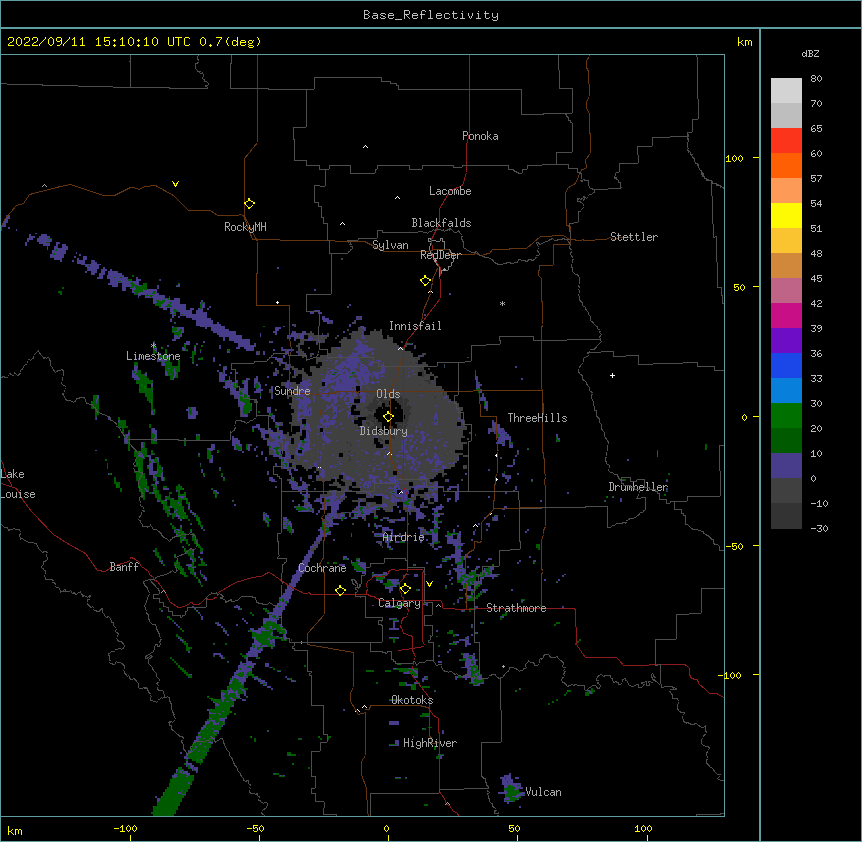
Task: Click the blue 36 dBZ legend swatch
Action: pos(786,365)
